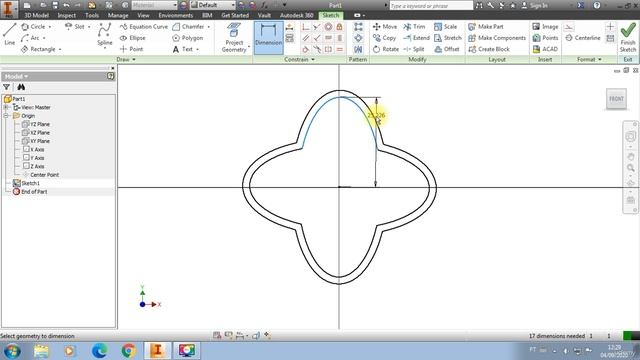This screenshot has width=640, height=360.
Task: Select the Spline tool
Action: point(104,35)
